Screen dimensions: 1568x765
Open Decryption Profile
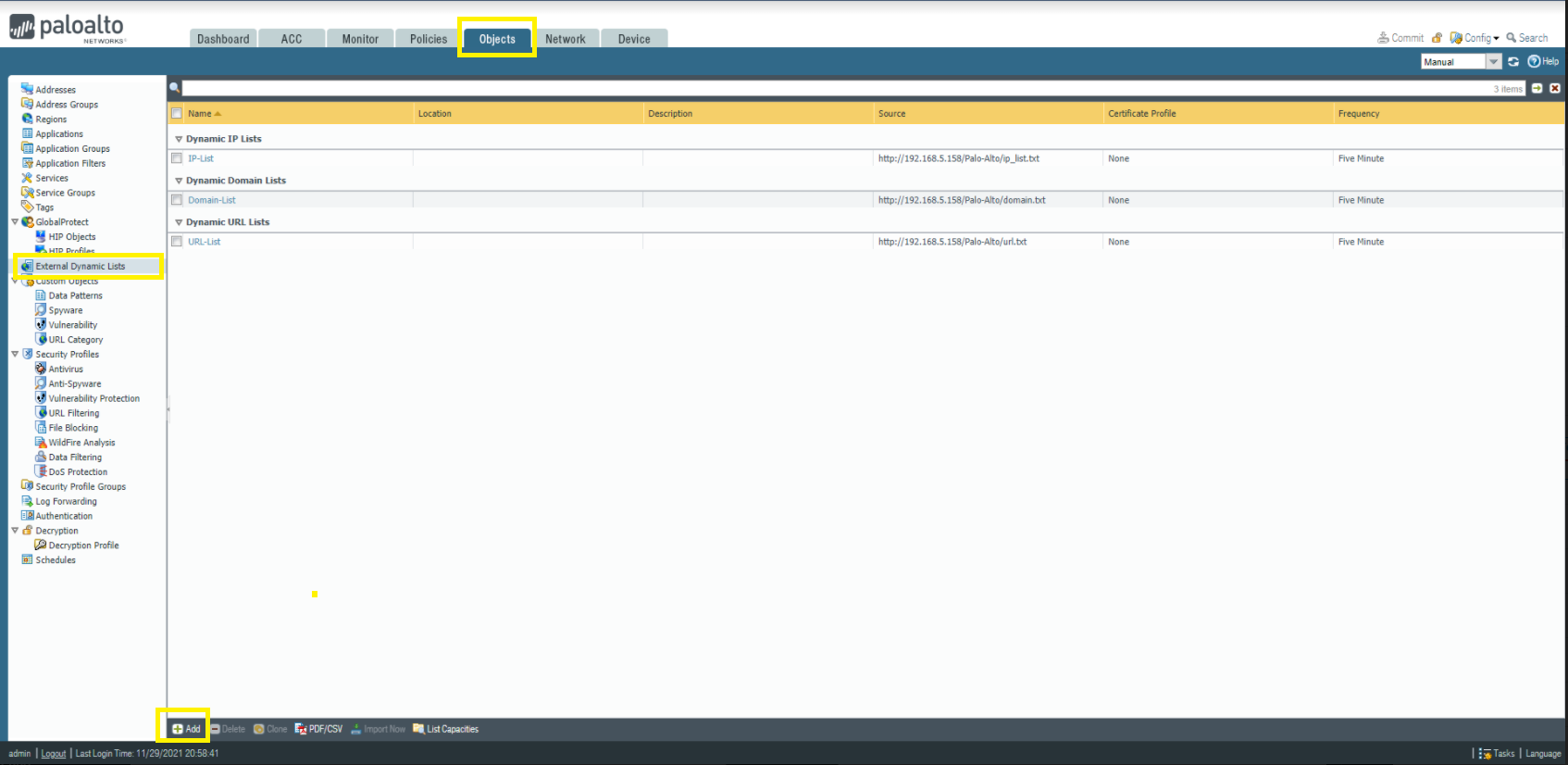click(x=83, y=546)
